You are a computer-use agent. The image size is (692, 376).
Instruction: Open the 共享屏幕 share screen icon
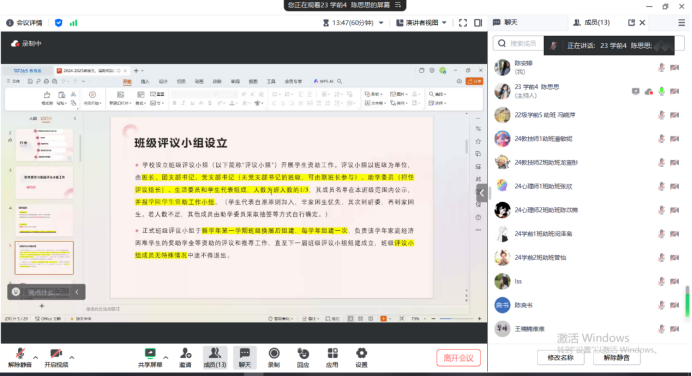click(150, 357)
